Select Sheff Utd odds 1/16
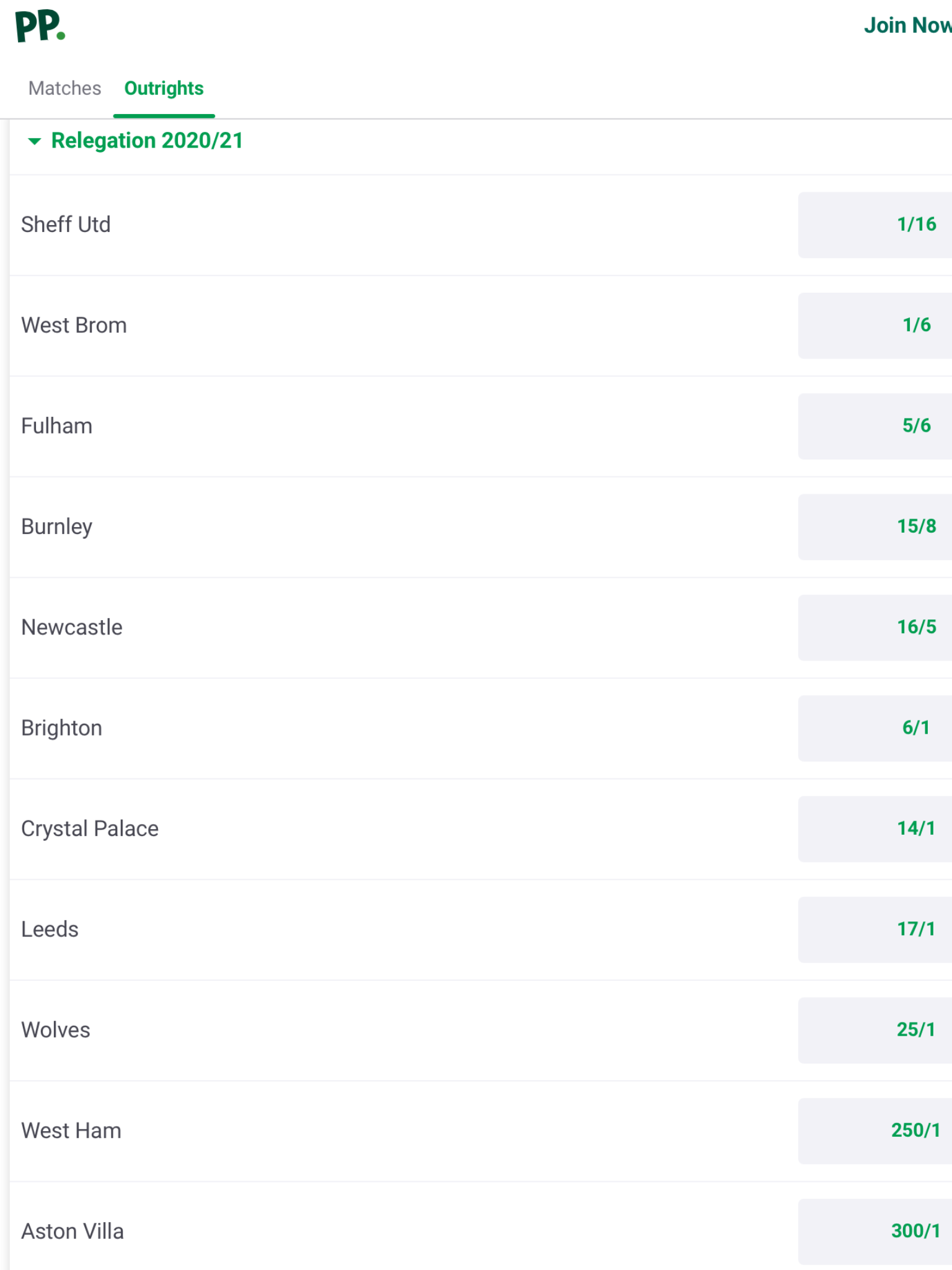The image size is (952, 1270). click(875, 224)
